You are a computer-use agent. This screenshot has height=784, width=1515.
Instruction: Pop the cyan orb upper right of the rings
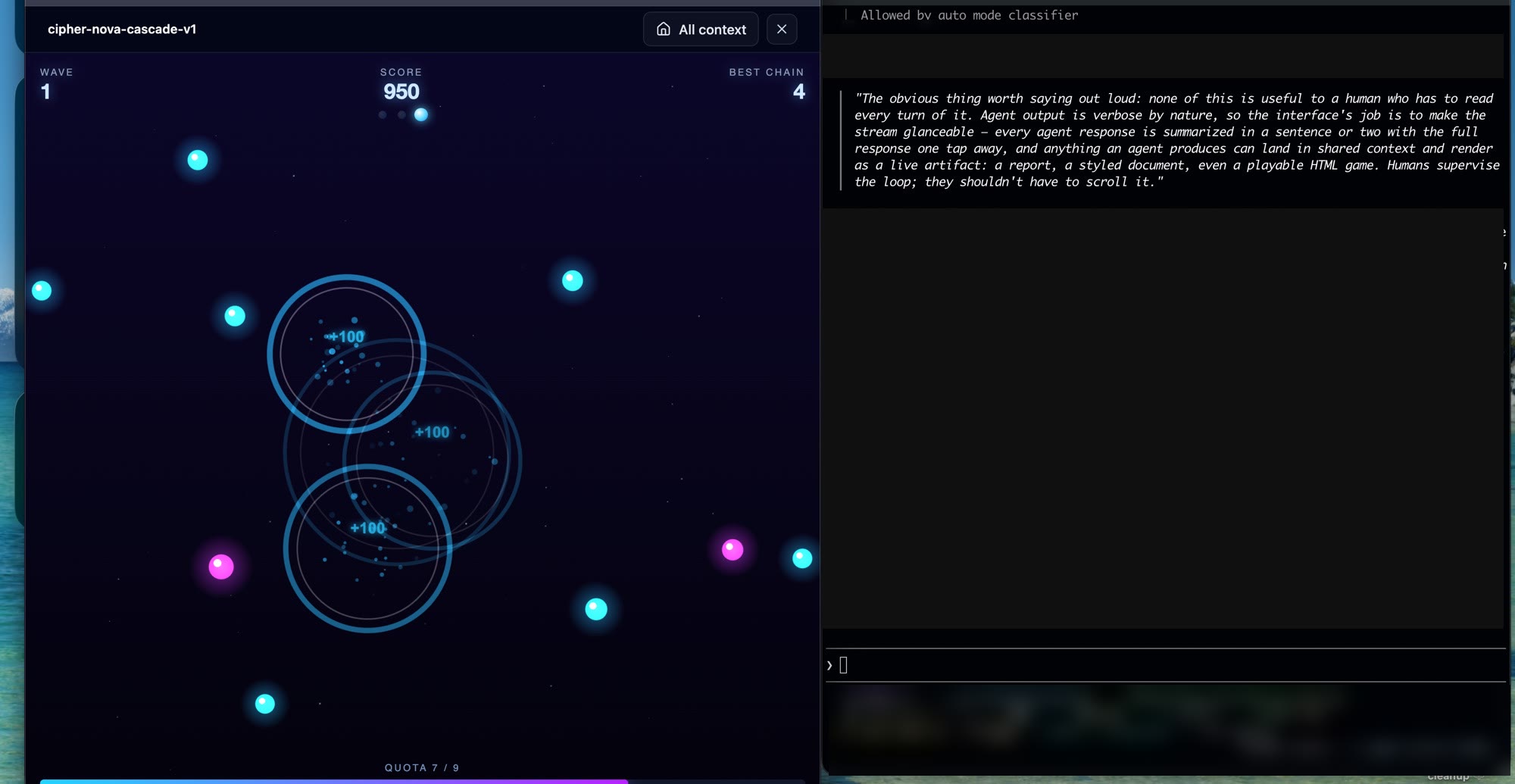click(573, 281)
